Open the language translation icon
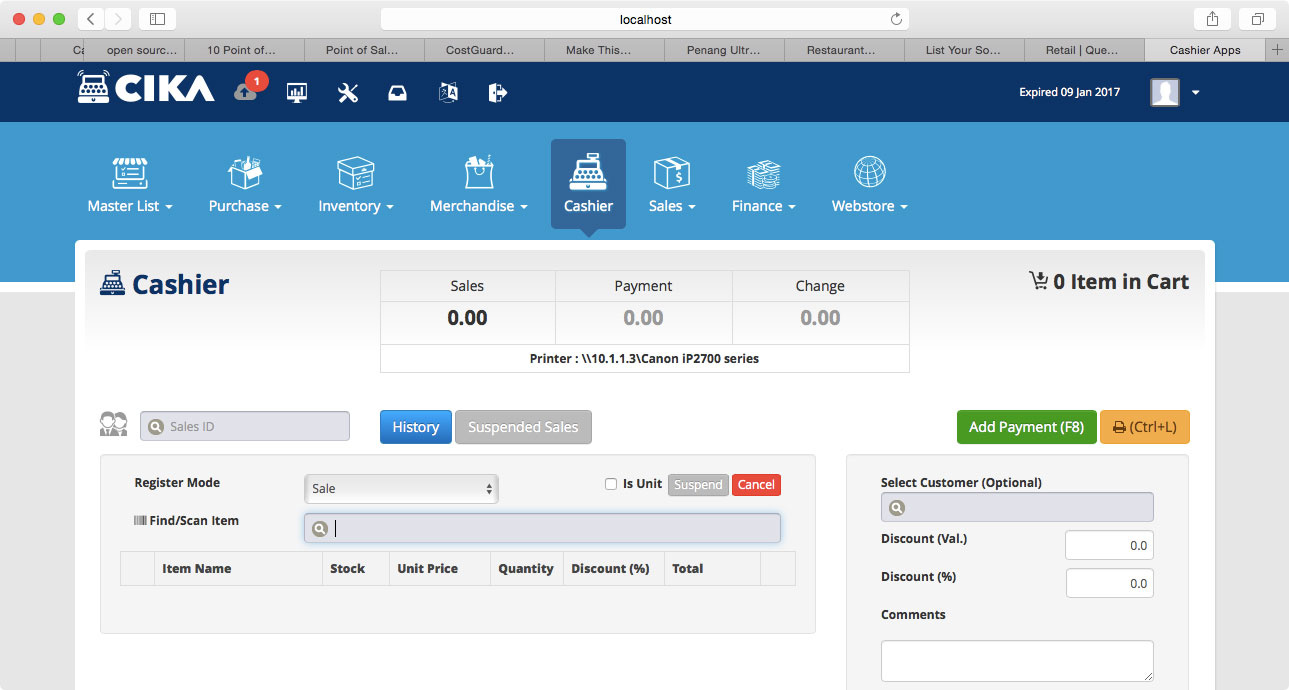The height and width of the screenshot is (690, 1289). [448, 93]
